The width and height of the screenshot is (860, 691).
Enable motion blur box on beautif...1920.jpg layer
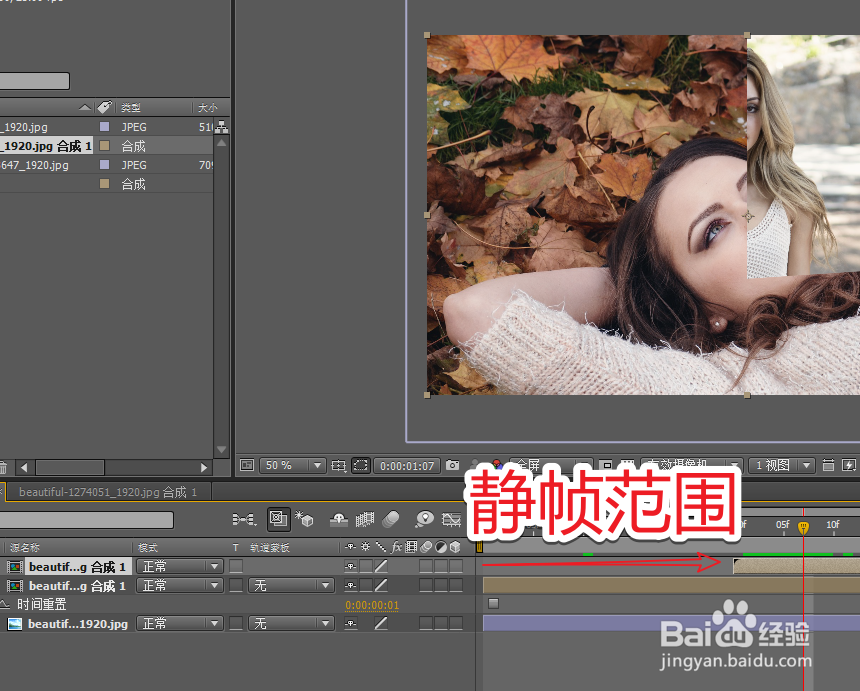(x=426, y=624)
